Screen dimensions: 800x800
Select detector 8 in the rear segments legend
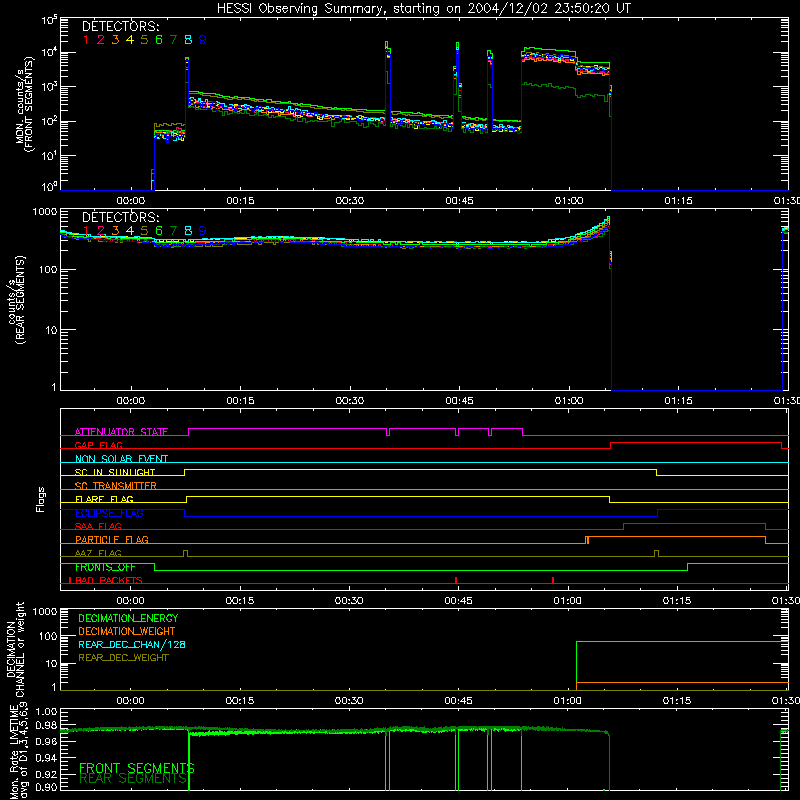click(188, 231)
